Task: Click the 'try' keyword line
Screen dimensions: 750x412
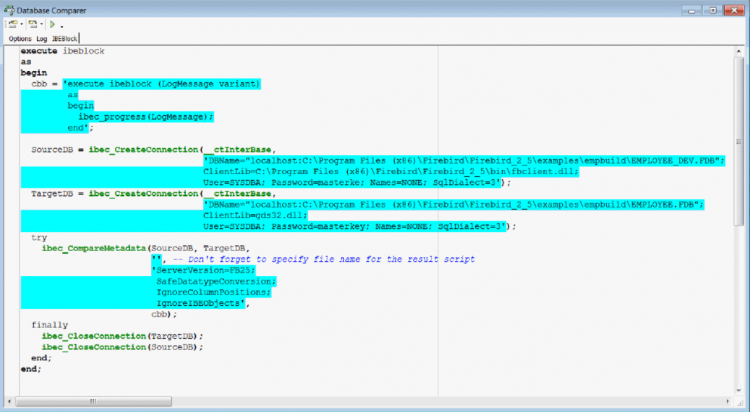Action: (x=39, y=237)
